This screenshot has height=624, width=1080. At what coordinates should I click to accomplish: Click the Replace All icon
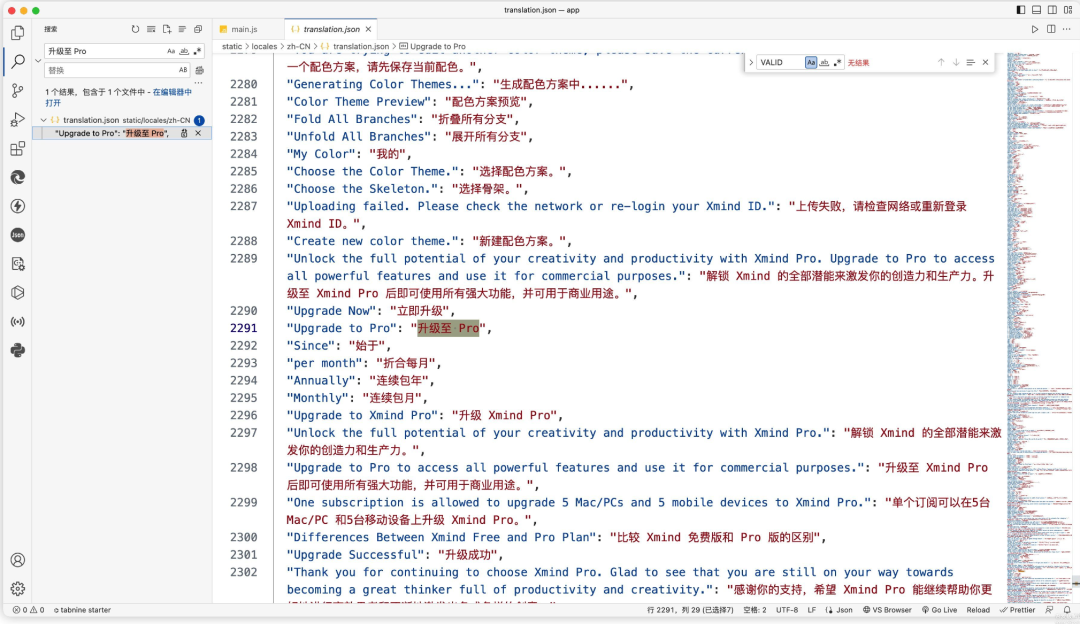click(x=199, y=70)
